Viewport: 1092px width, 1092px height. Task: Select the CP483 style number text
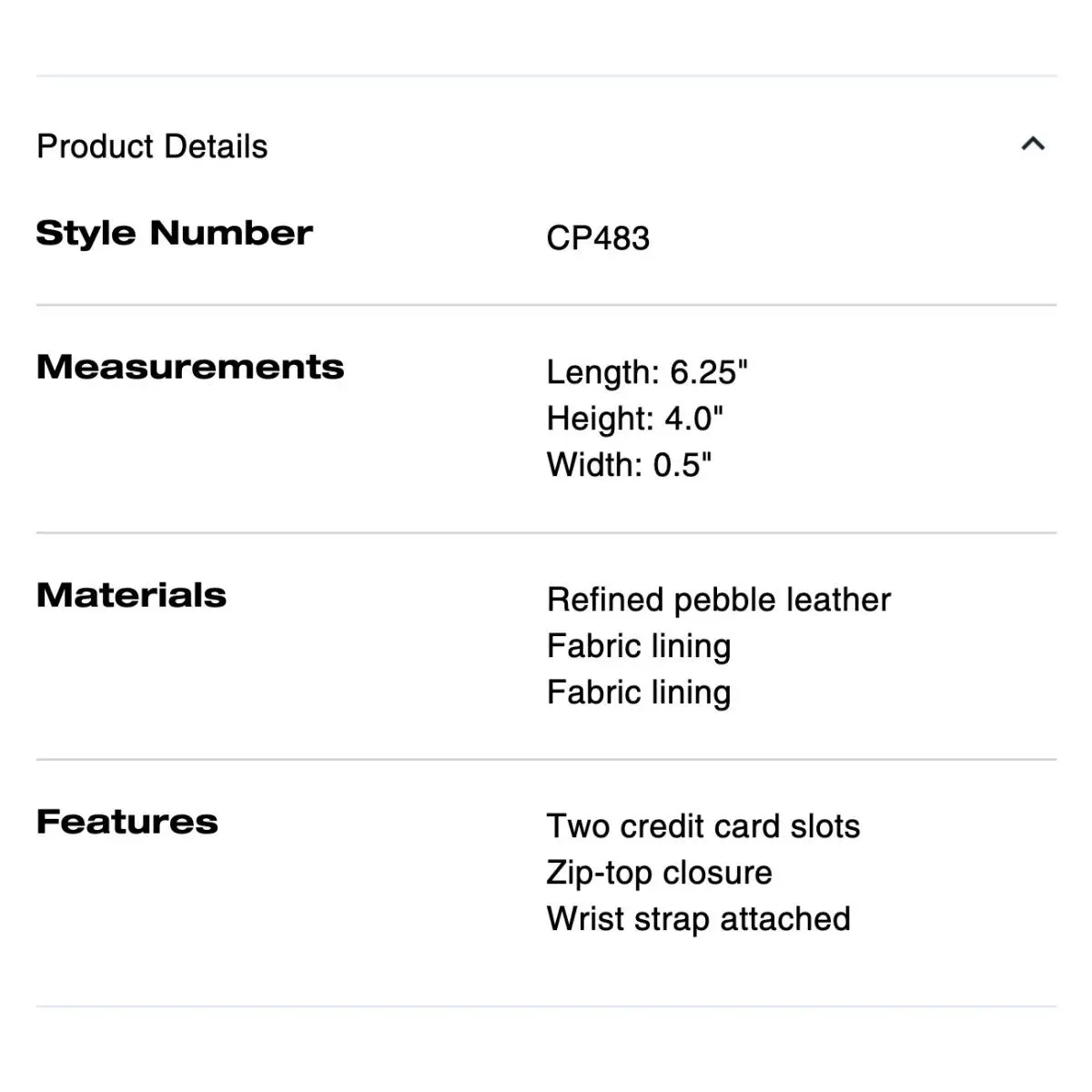pyautogui.click(x=598, y=238)
